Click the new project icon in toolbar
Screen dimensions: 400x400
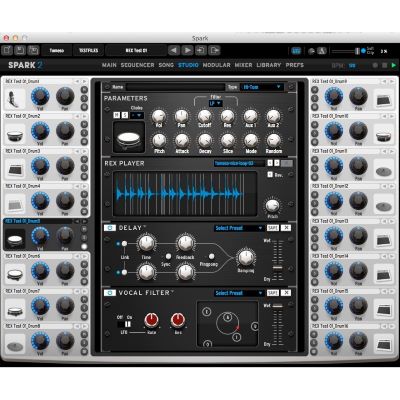coord(7,50)
